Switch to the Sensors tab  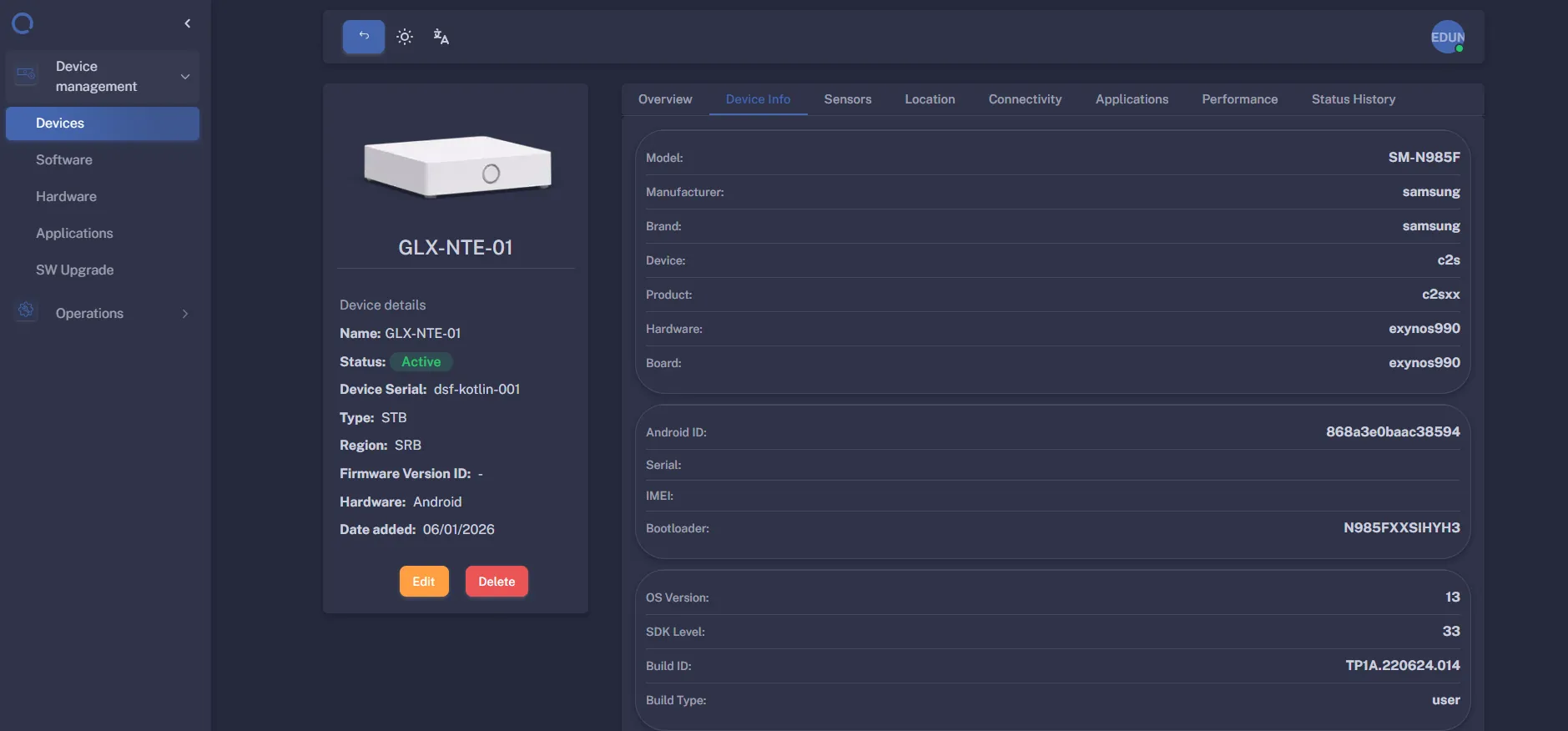[x=847, y=99]
